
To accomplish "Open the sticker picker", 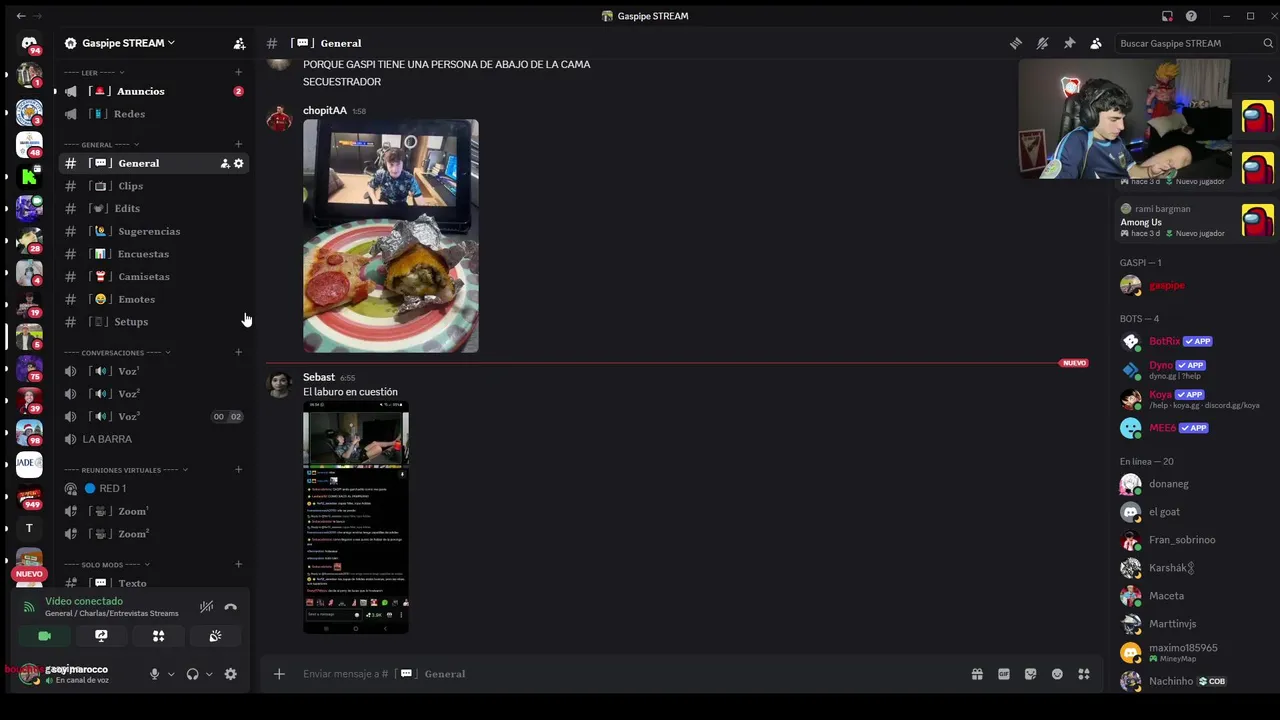I will [x=1031, y=674].
